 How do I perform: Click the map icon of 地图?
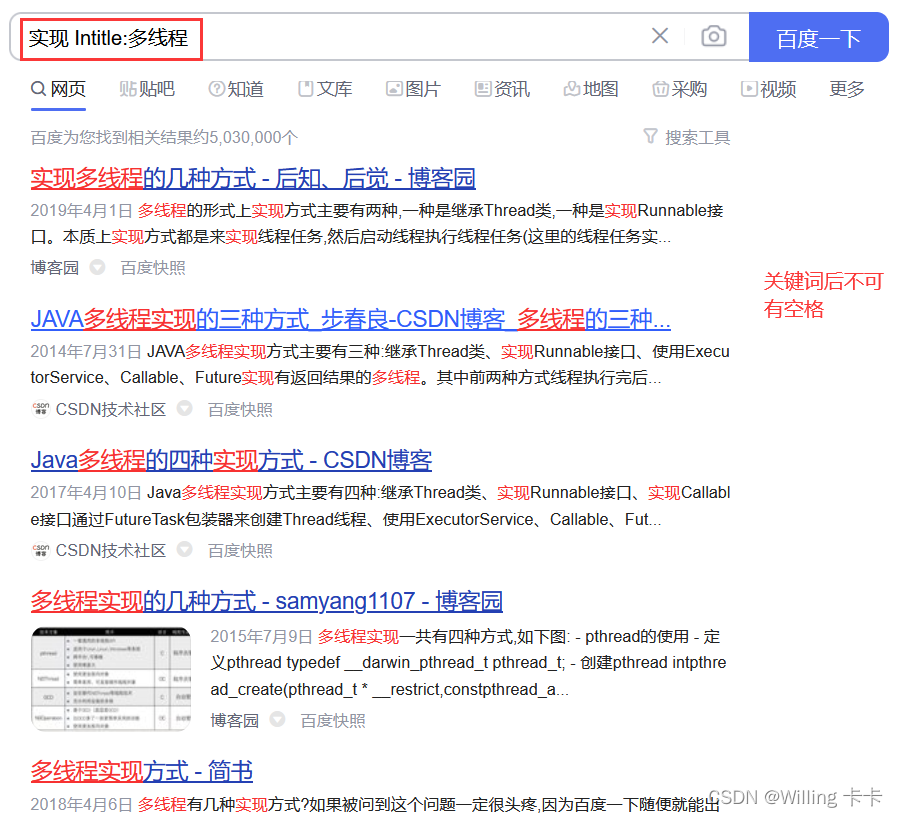[x=572, y=89]
